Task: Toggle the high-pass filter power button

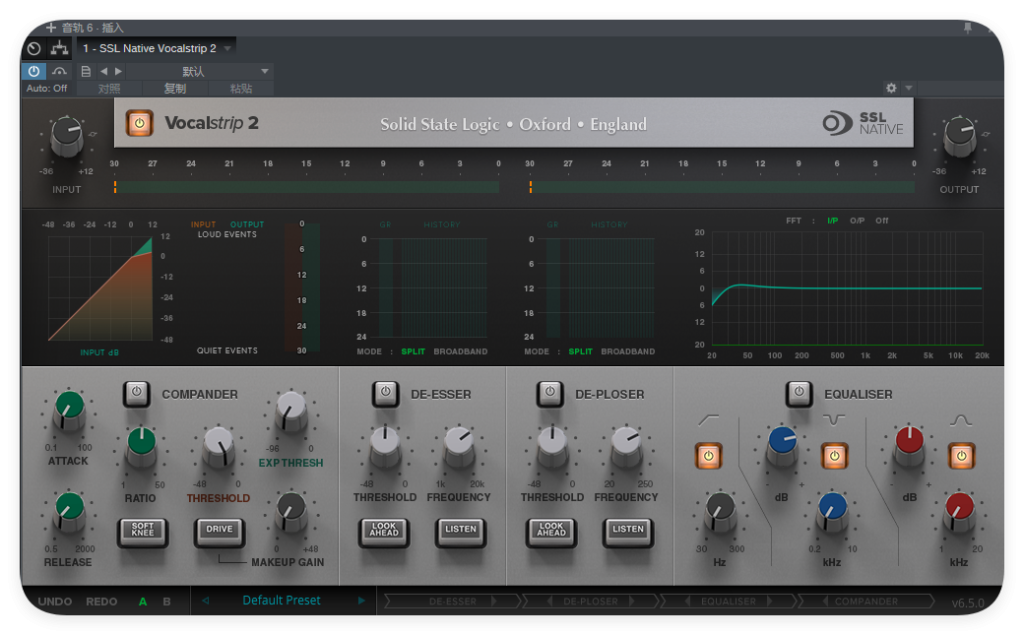Action: (709, 455)
